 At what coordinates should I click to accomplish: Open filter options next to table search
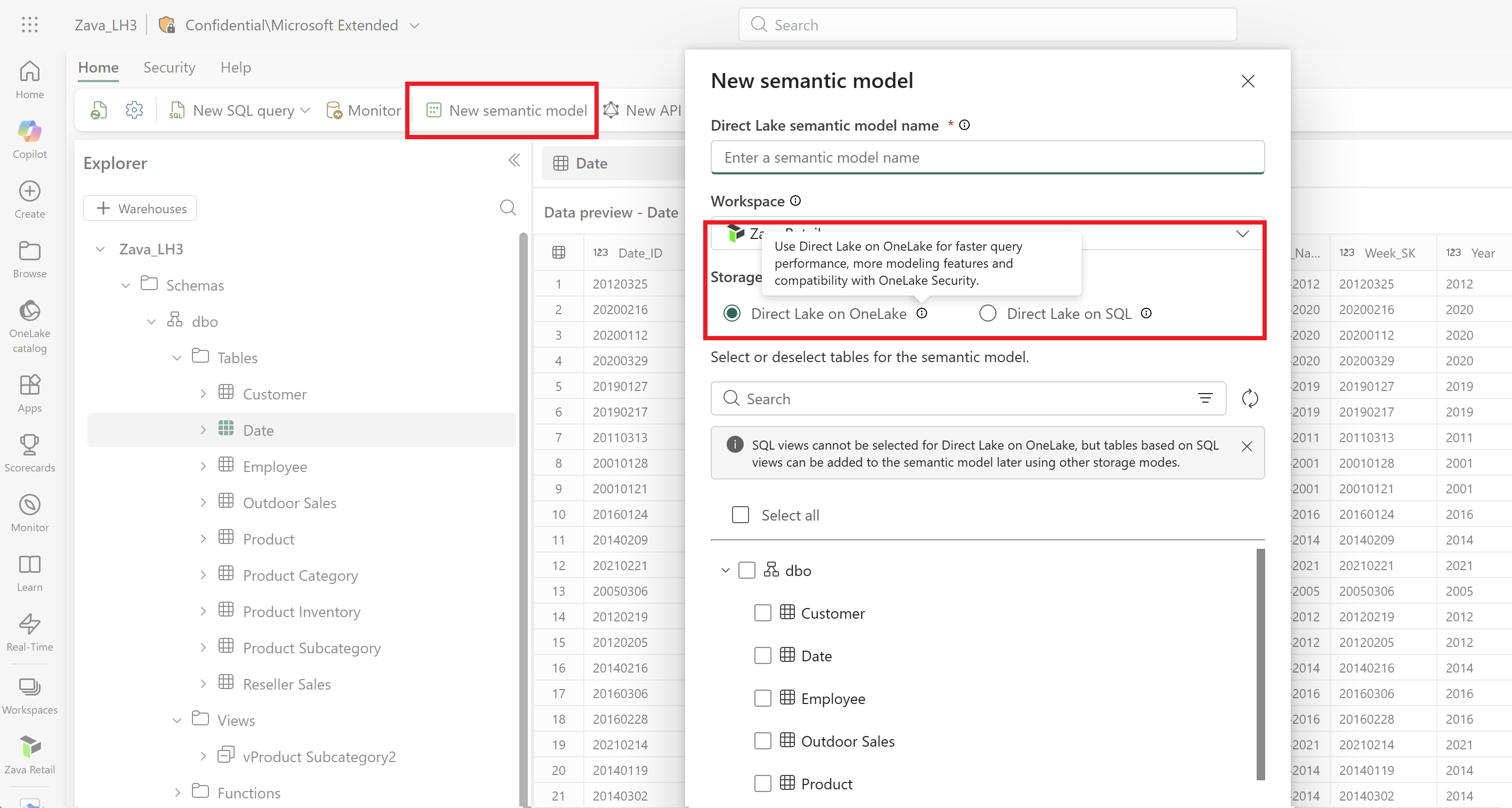click(x=1205, y=398)
